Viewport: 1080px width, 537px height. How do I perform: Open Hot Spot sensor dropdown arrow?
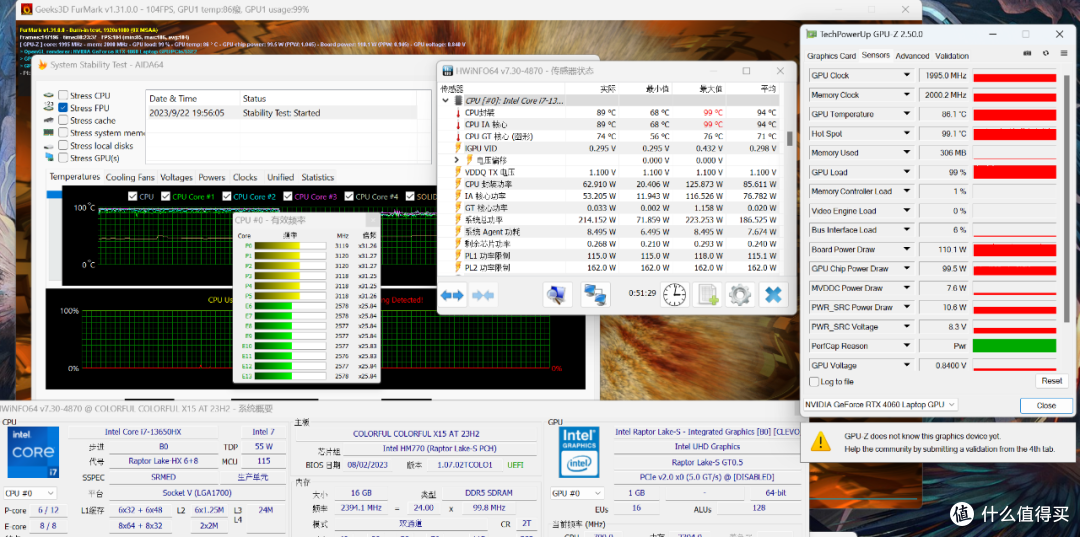click(x=907, y=134)
